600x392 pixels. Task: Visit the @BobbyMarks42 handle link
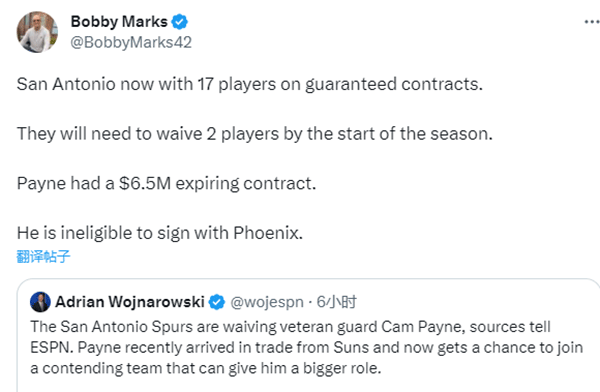coord(131,42)
